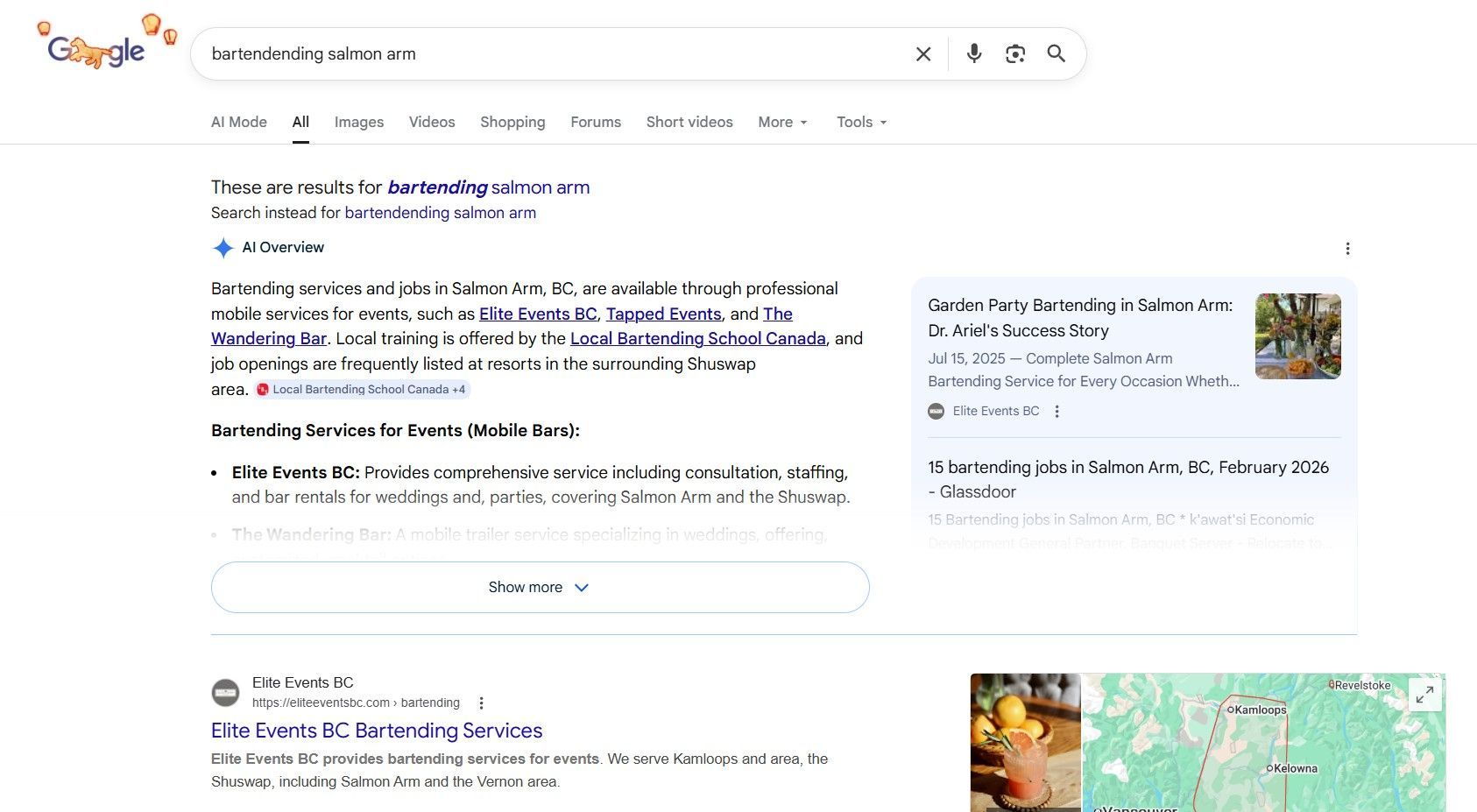Viewport: 1477px width, 812px height.
Task: Open the three-dot menu beside eliteeventsbc.com
Action: pyautogui.click(x=481, y=702)
